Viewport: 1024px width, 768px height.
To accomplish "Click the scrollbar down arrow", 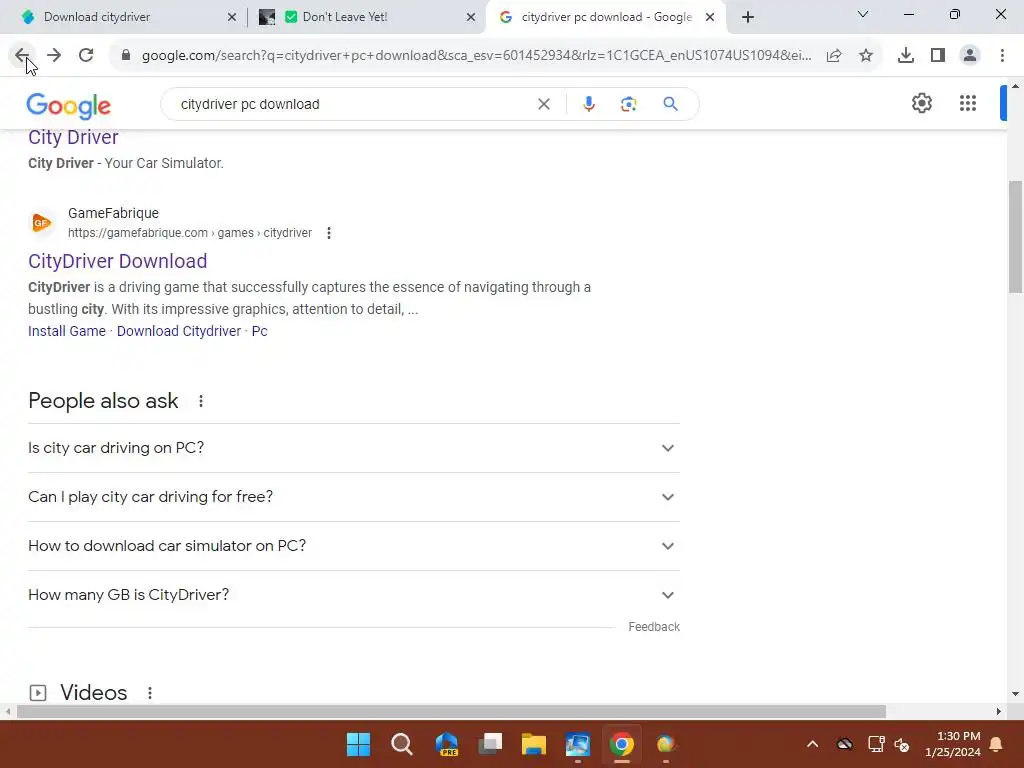I will [1015, 694].
